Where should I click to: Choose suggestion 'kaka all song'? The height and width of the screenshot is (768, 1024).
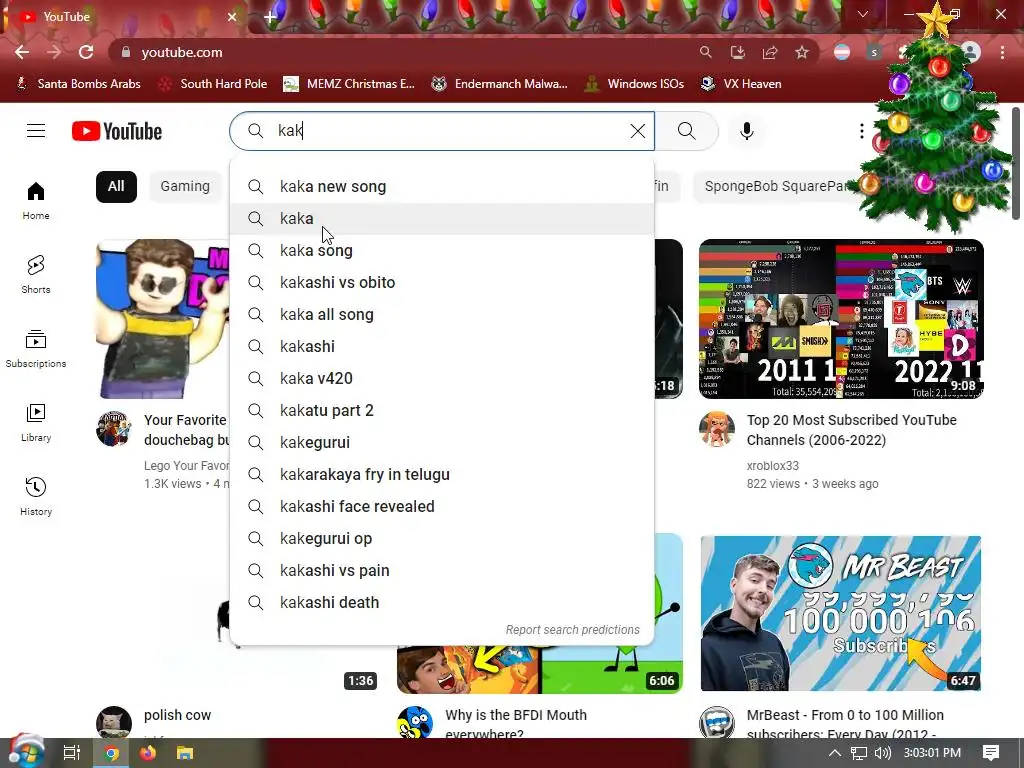442,315
